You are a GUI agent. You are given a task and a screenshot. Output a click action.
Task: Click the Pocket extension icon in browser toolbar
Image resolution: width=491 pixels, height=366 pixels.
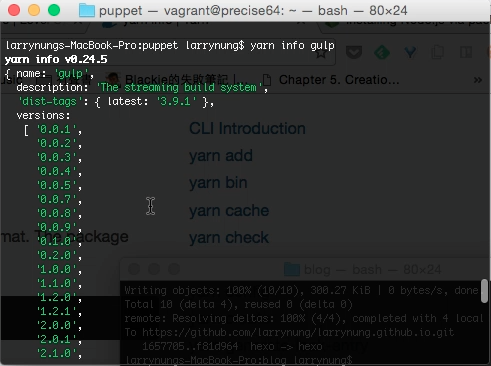tap(354, 52)
